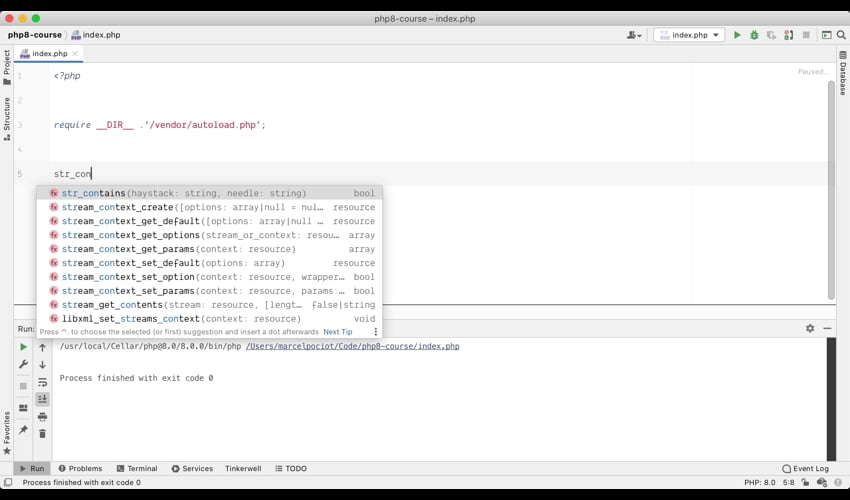This screenshot has height=500, width=850.
Task: Click layout icon below stop in Run panel
Action: point(23,408)
